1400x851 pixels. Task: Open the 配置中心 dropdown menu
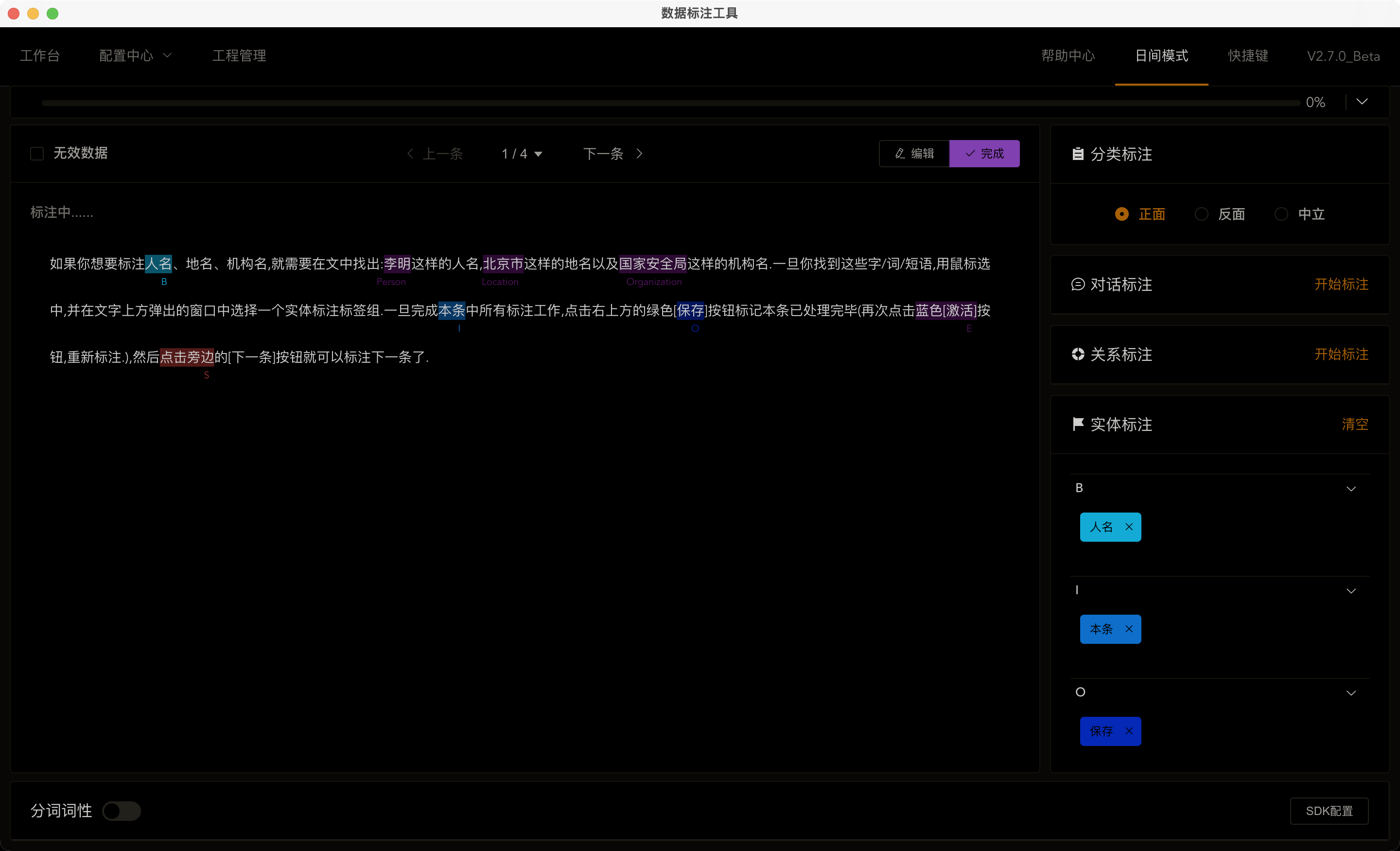[135, 56]
